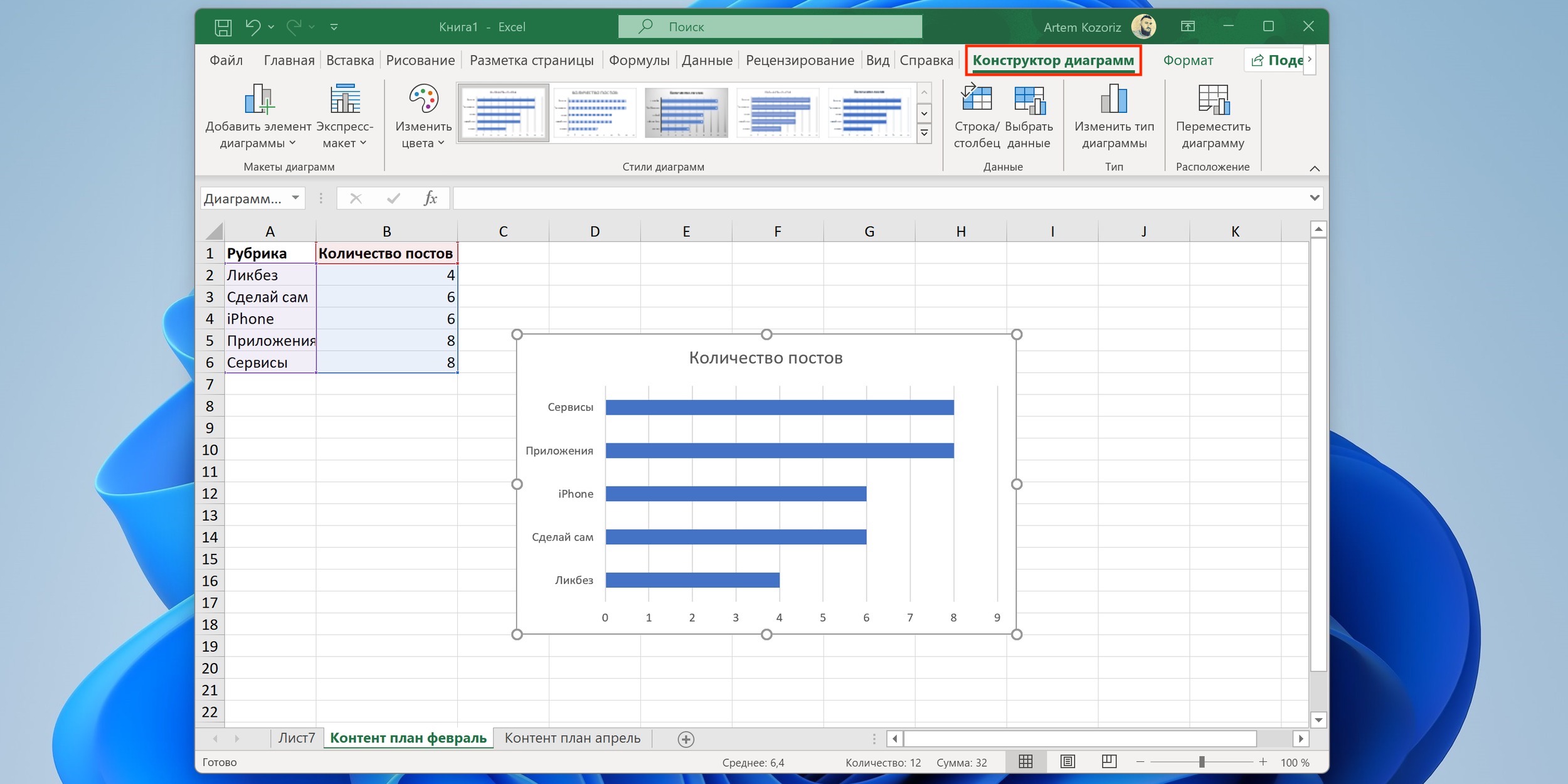Click the Поиск search field

[770, 26]
